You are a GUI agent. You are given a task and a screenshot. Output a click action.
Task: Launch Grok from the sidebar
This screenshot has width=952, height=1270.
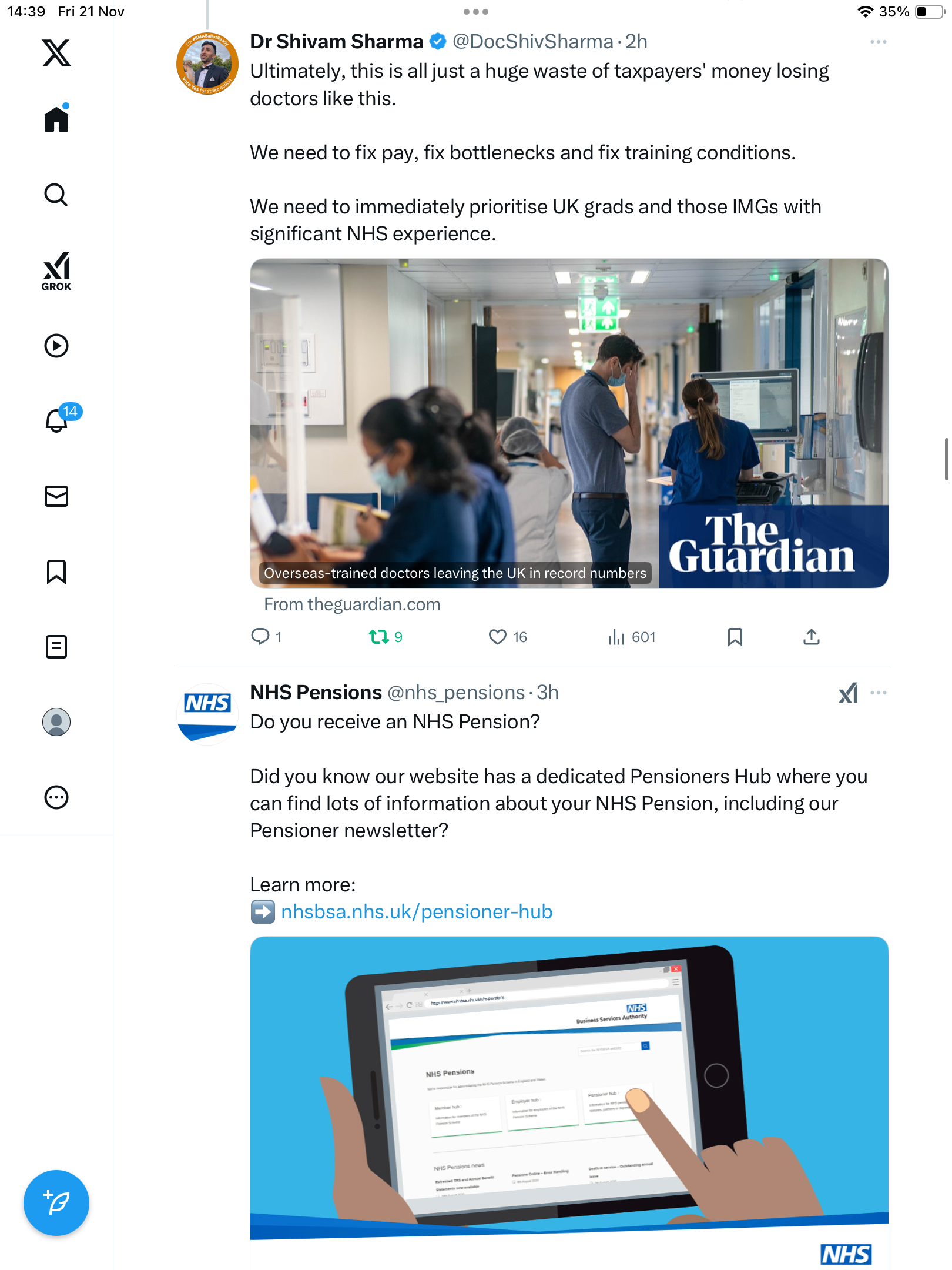click(56, 271)
